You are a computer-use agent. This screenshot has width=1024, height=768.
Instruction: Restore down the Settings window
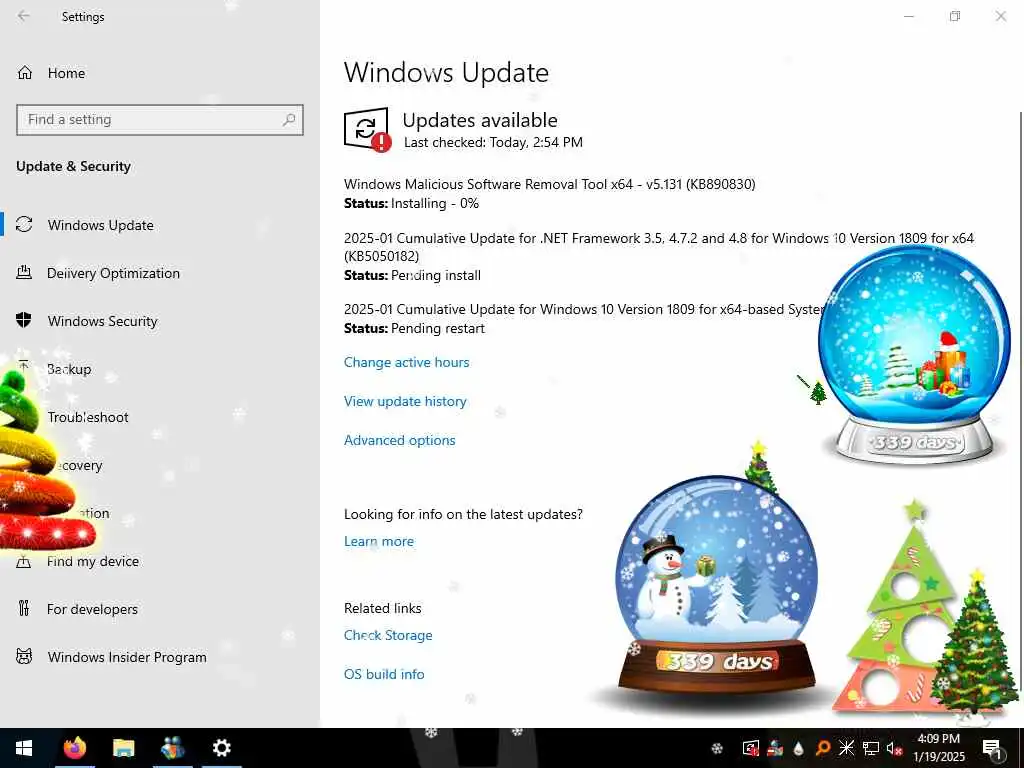[955, 16]
